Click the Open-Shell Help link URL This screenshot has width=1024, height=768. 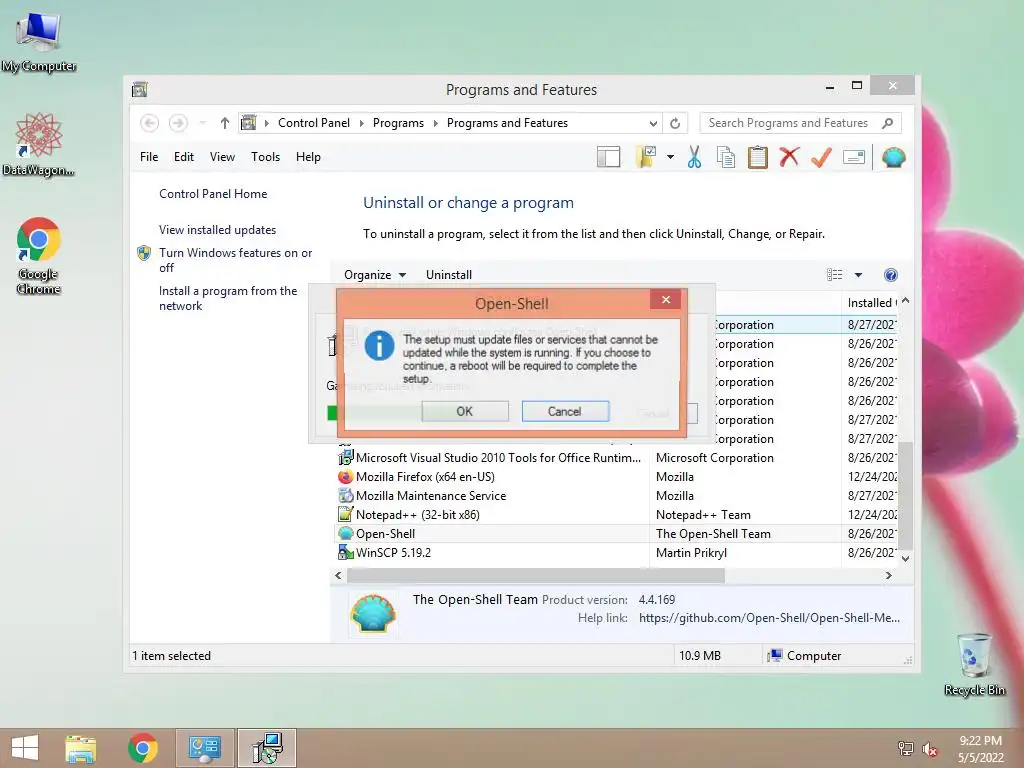(x=769, y=618)
